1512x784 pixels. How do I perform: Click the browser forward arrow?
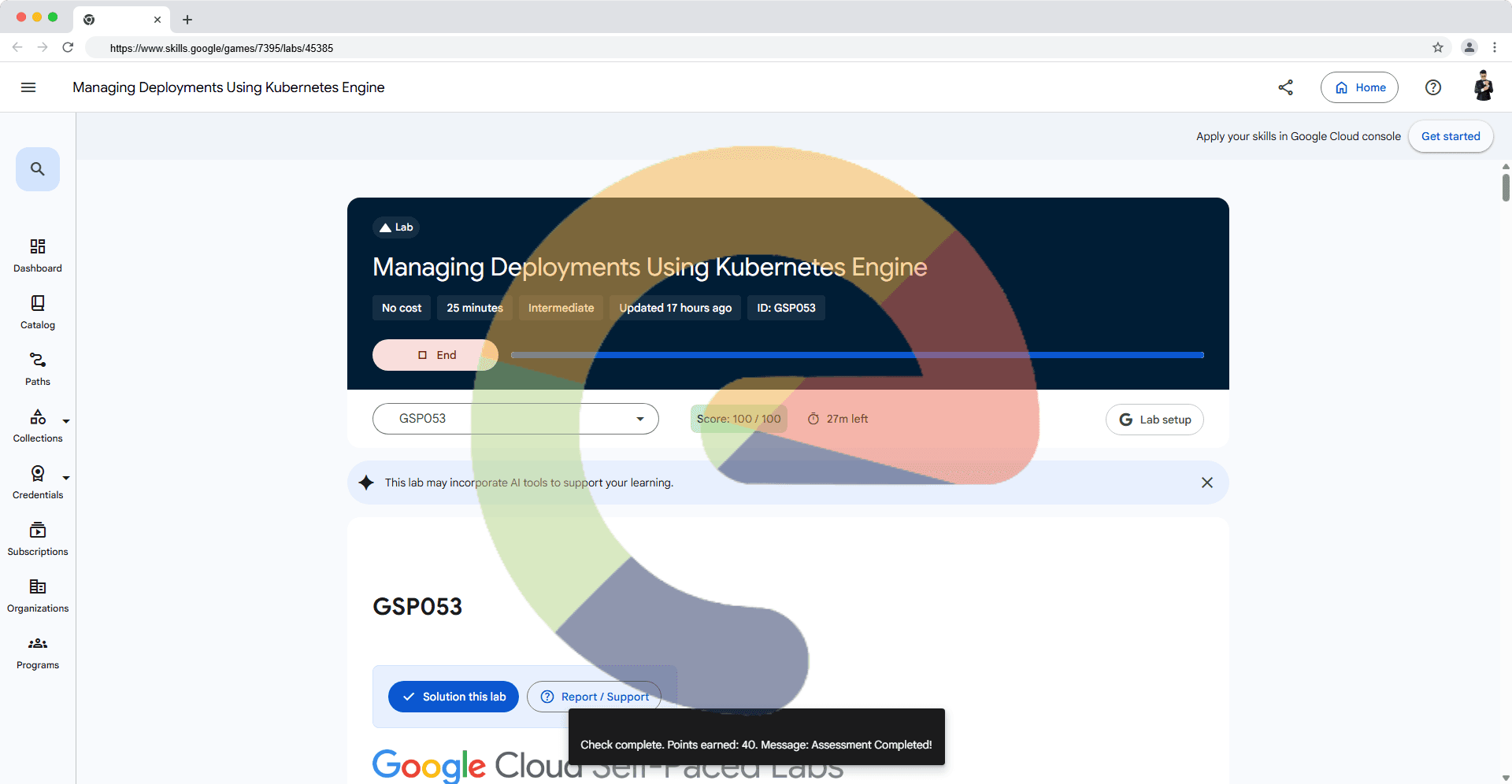(43, 48)
